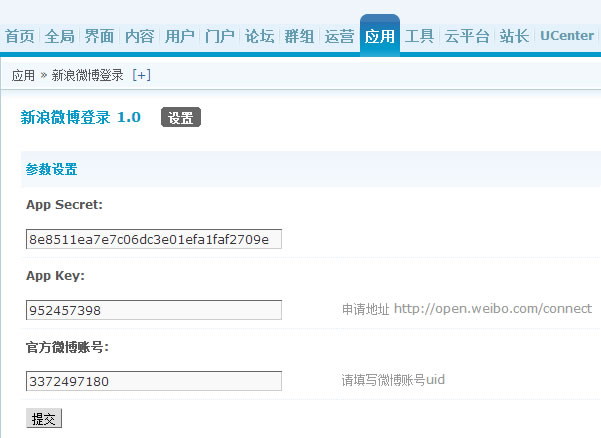Submit the form with 提交 button
This screenshot has height=438, width=601.
point(44,418)
